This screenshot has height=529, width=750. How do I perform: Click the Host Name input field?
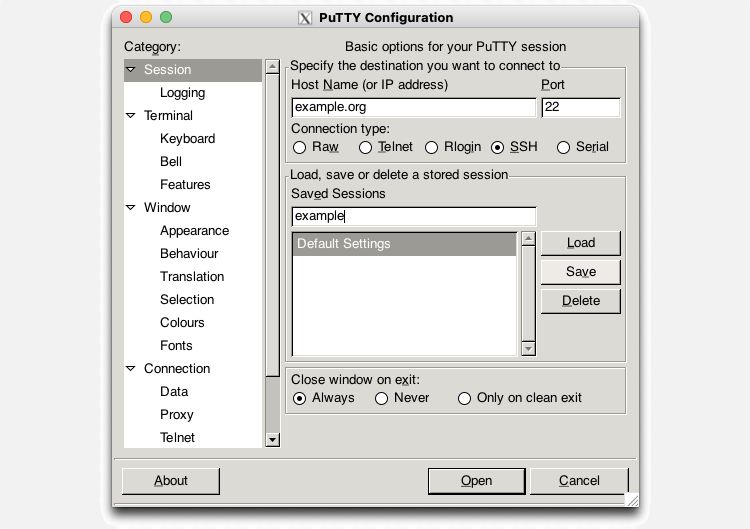tap(413, 107)
